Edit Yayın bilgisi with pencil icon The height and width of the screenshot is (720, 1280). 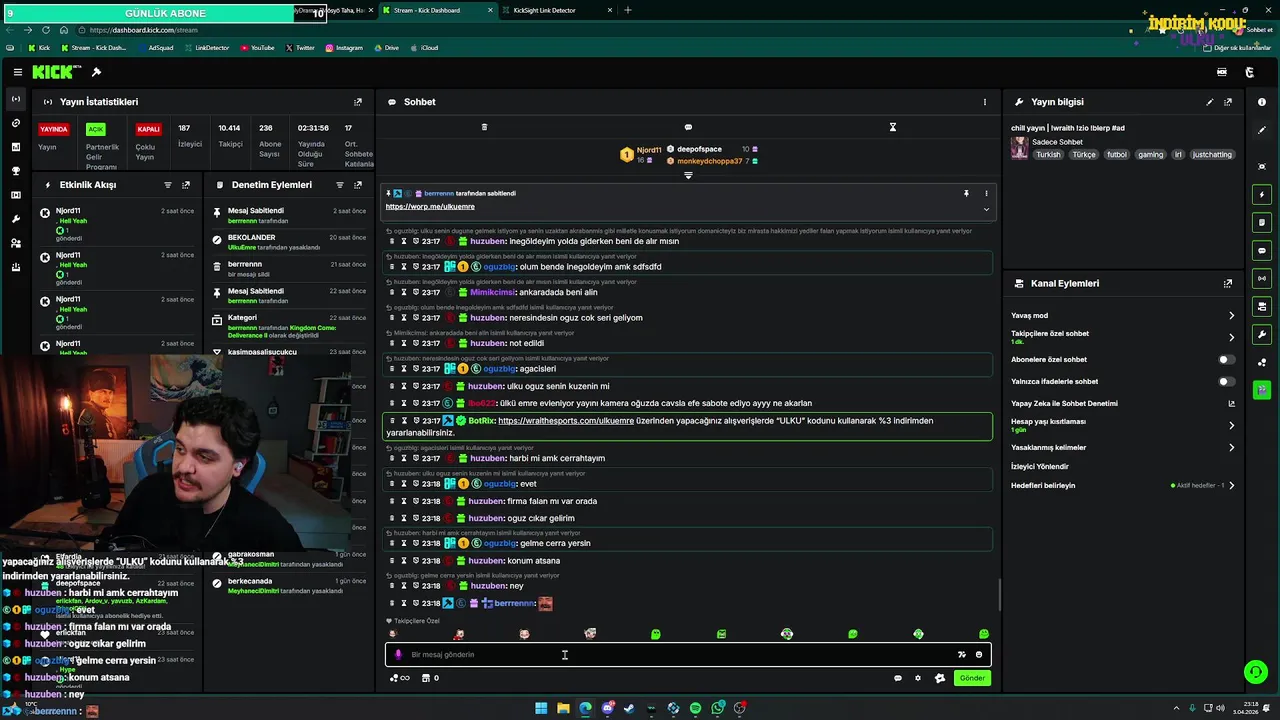tap(1210, 102)
